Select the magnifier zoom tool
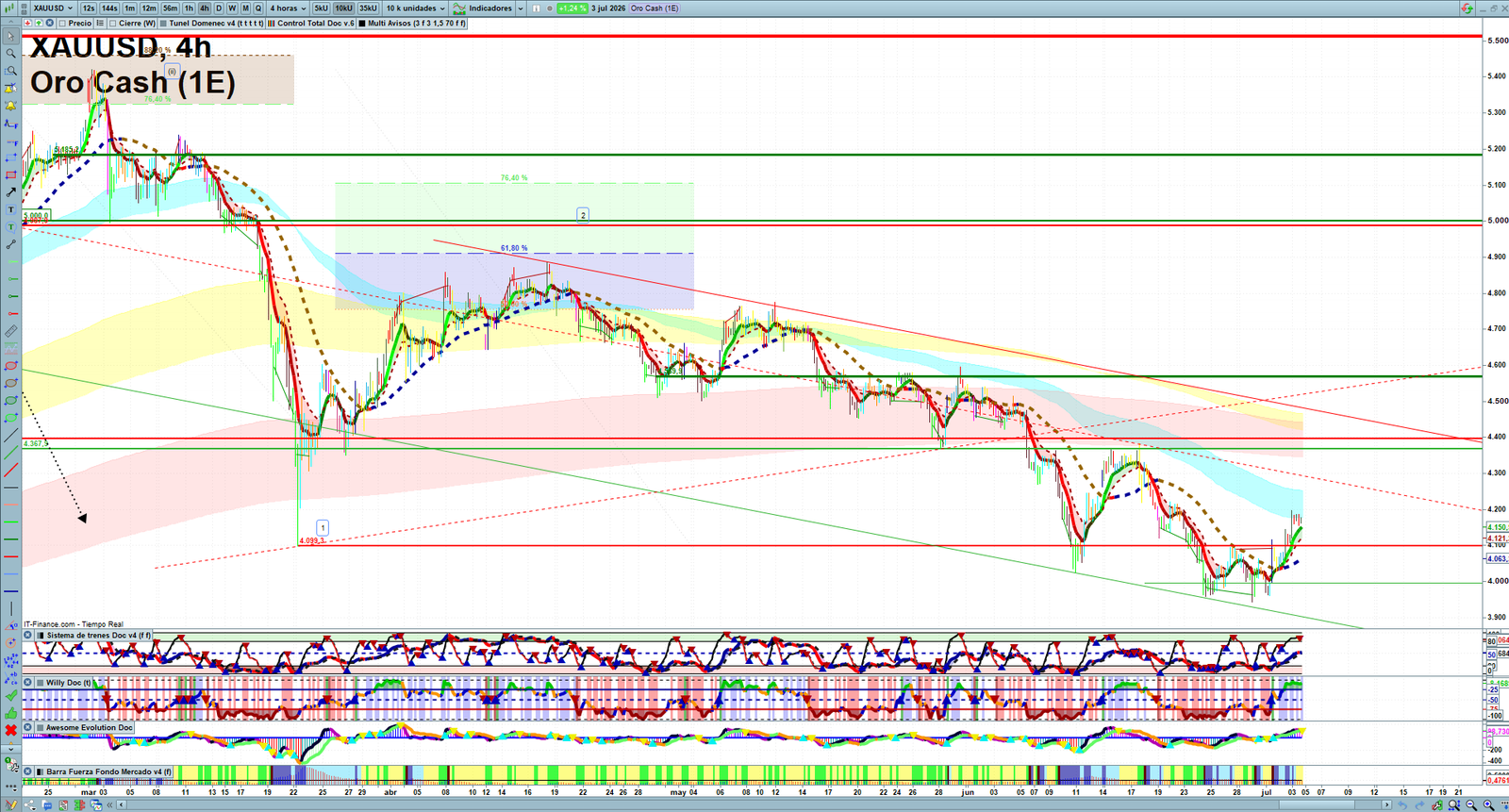The width and height of the screenshot is (1509, 812). coord(10,53)
